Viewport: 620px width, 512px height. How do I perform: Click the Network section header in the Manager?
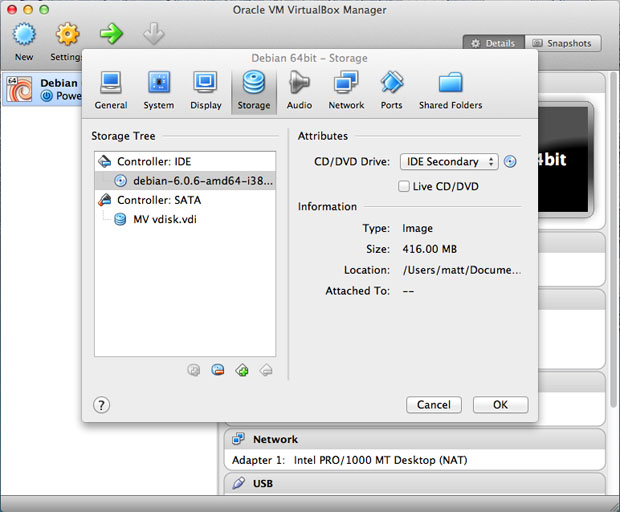coord(414,439)
